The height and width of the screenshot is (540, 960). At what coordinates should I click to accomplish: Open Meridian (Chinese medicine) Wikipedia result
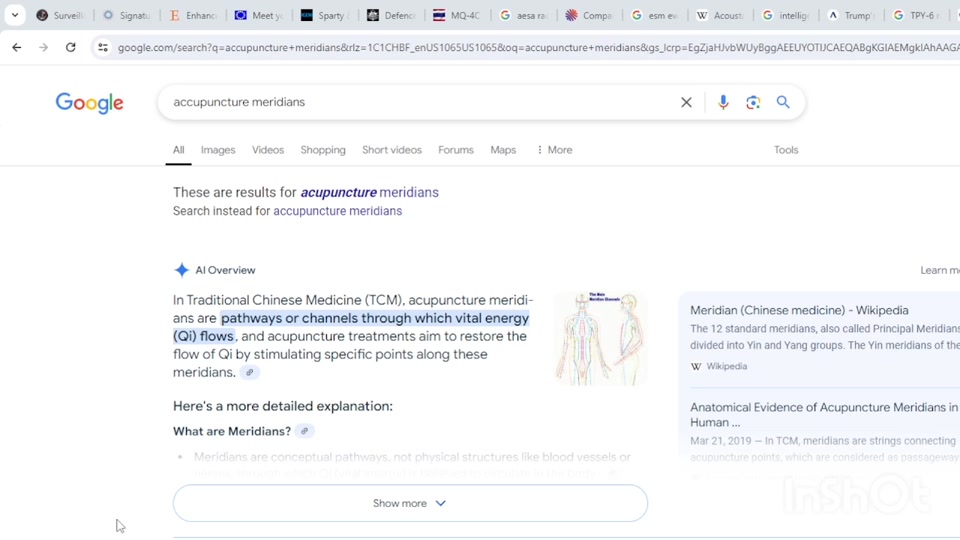tap(798, 310)
